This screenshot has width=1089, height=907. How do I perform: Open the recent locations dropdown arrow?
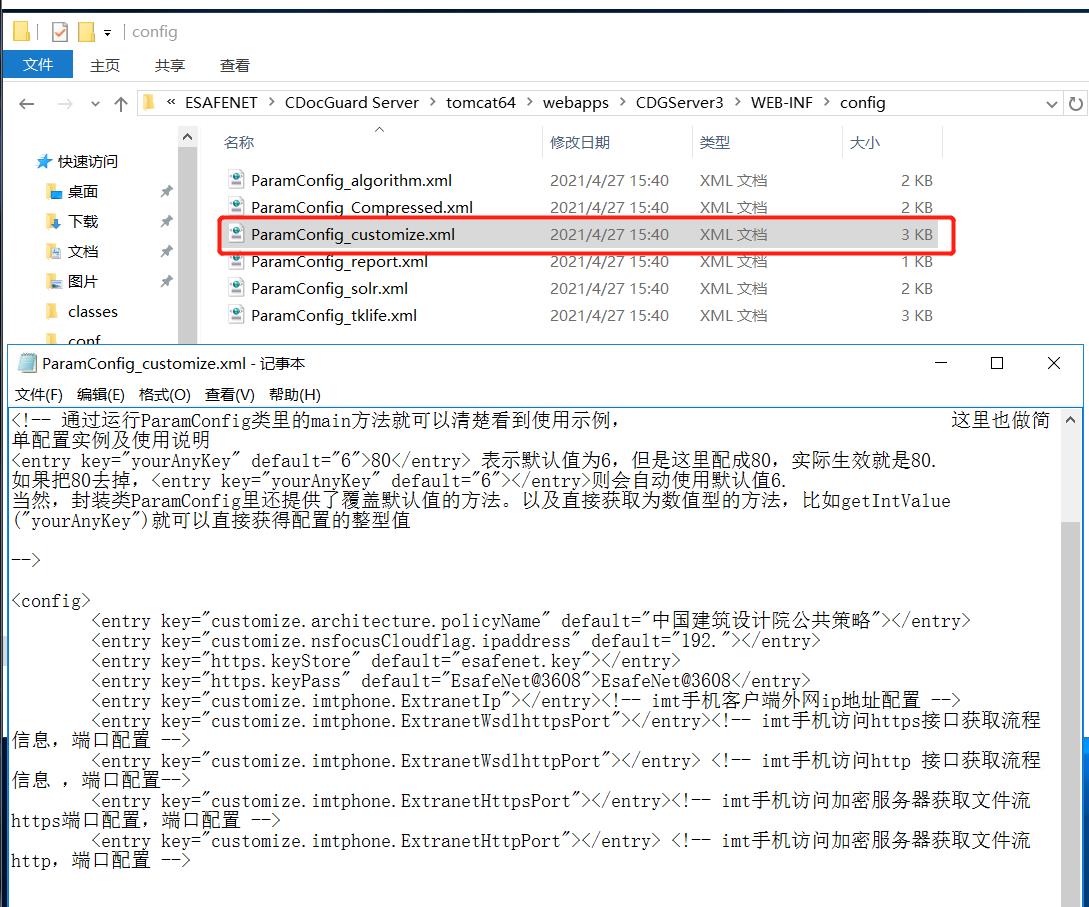tap(93, 103)
